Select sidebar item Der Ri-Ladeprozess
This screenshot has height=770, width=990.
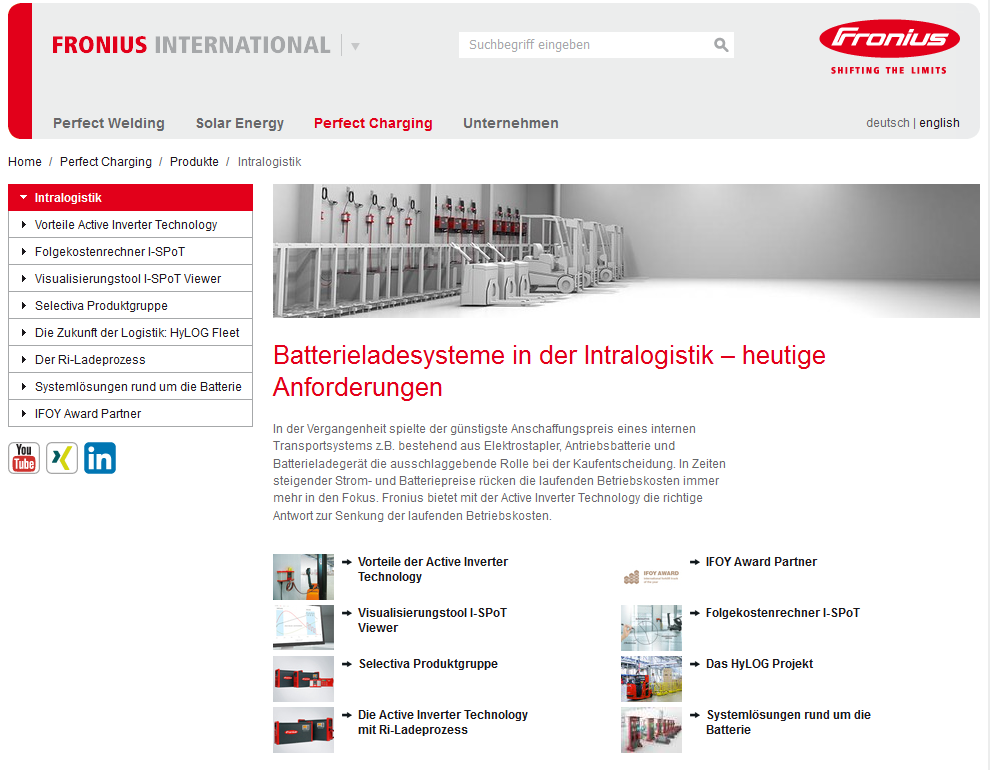point(131,360)
